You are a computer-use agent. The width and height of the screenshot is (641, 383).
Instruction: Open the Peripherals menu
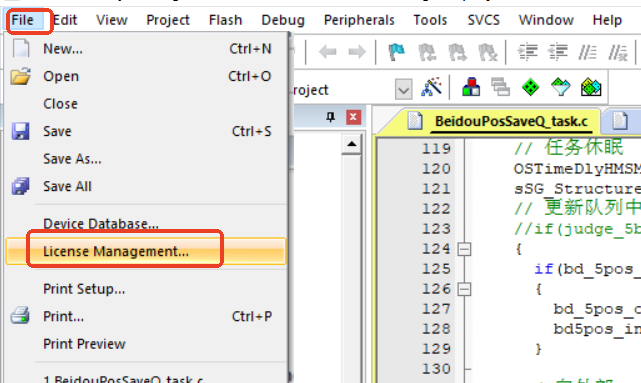[x=359, y=20]
